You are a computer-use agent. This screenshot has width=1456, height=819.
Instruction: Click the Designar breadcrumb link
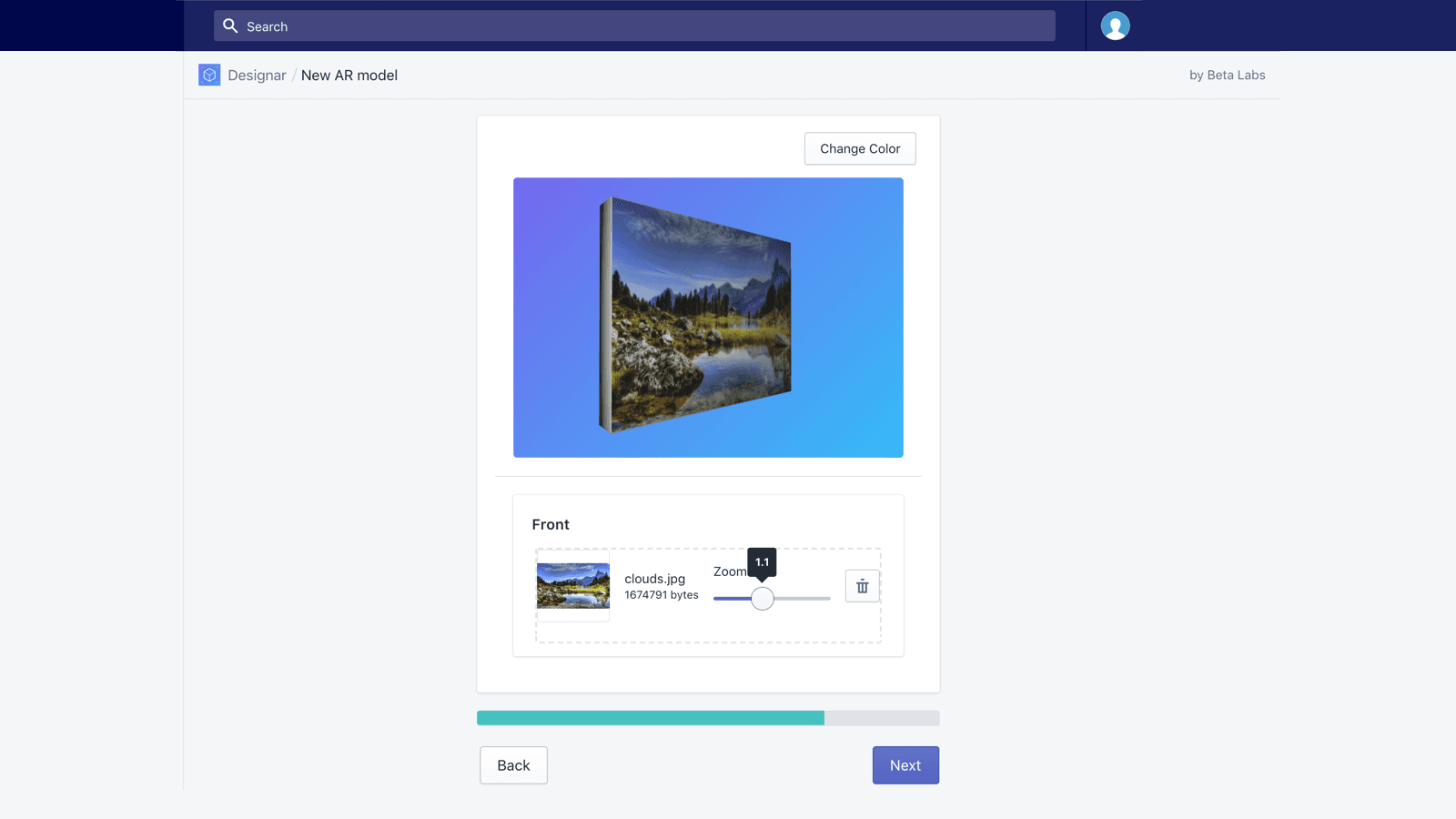(x=257, y=75)
